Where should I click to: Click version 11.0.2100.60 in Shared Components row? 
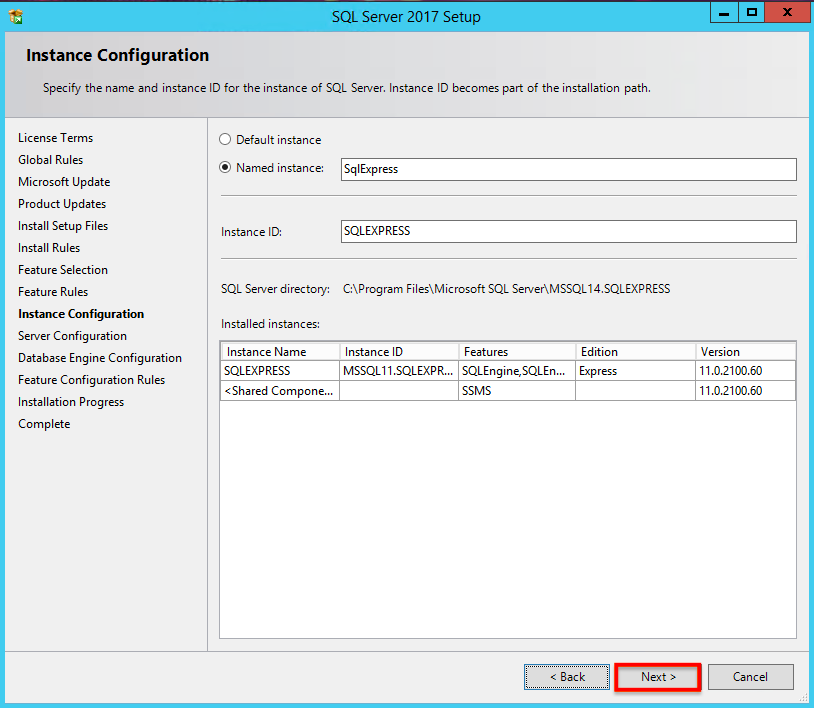(745, 391)
